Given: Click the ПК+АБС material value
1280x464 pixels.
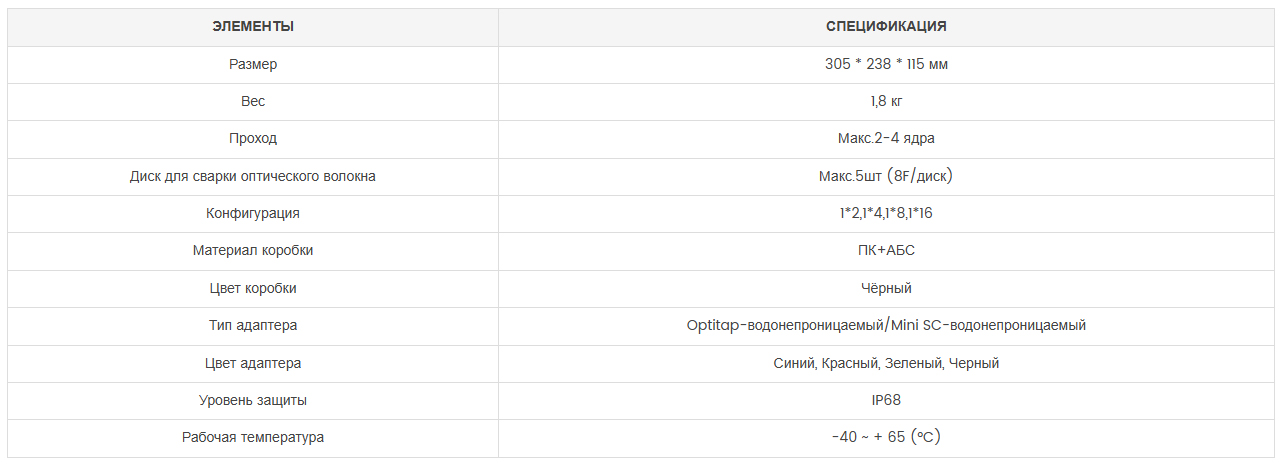Looking at the screenshot, I should coord(886,250).
